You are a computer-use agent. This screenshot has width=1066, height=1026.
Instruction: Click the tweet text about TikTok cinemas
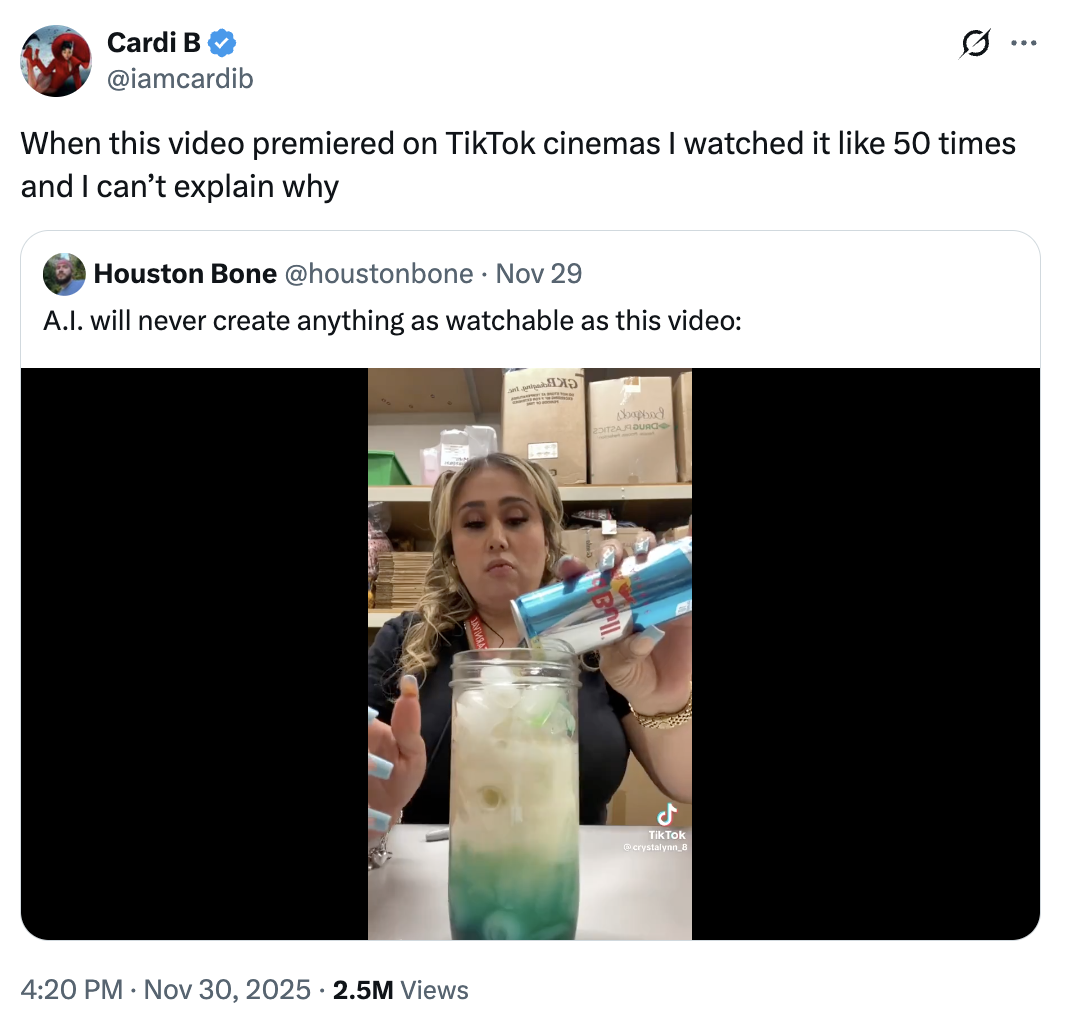coord(518,164)
